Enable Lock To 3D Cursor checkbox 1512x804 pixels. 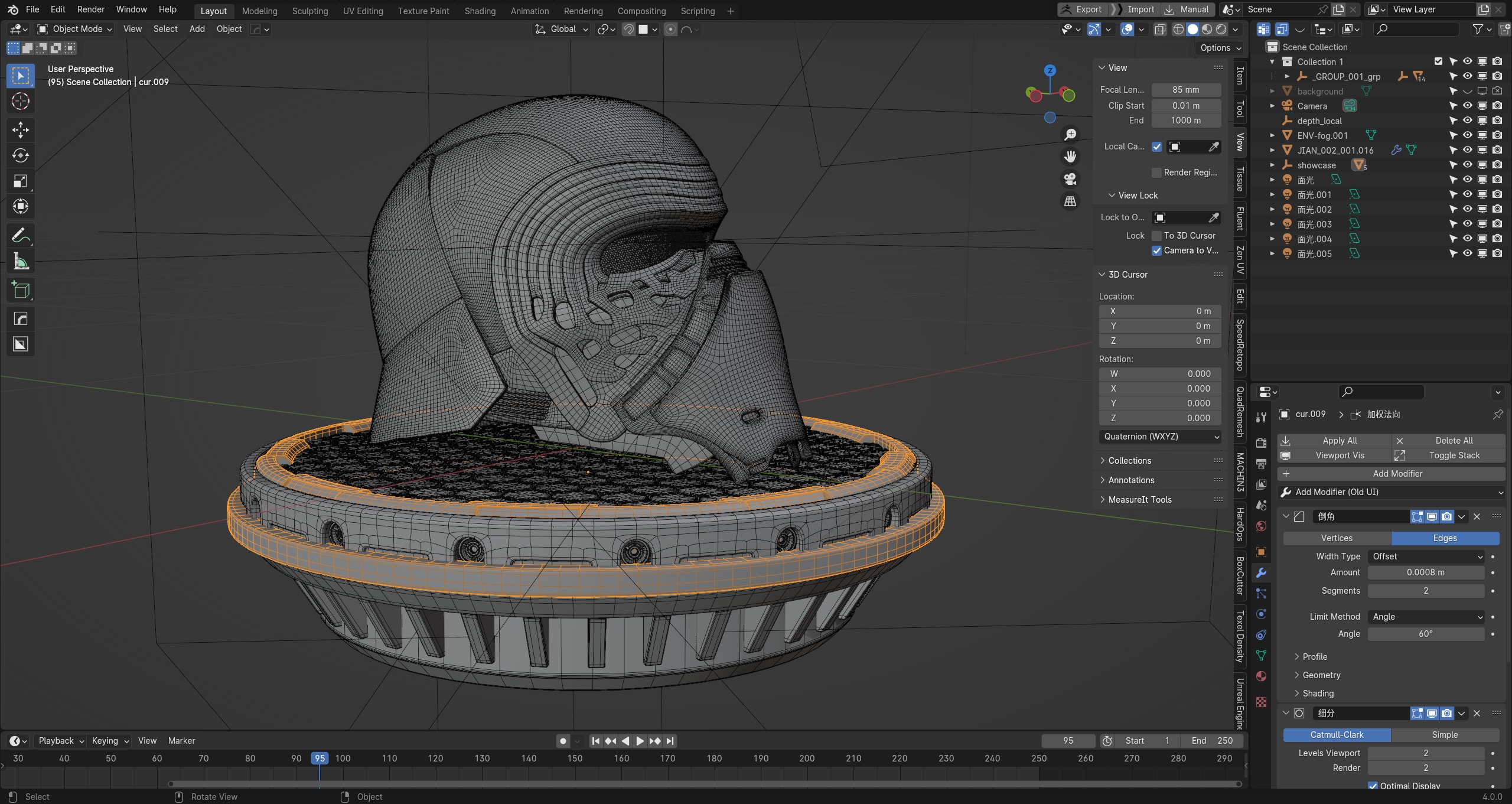pyautogui.click(x=1156, y=236)
